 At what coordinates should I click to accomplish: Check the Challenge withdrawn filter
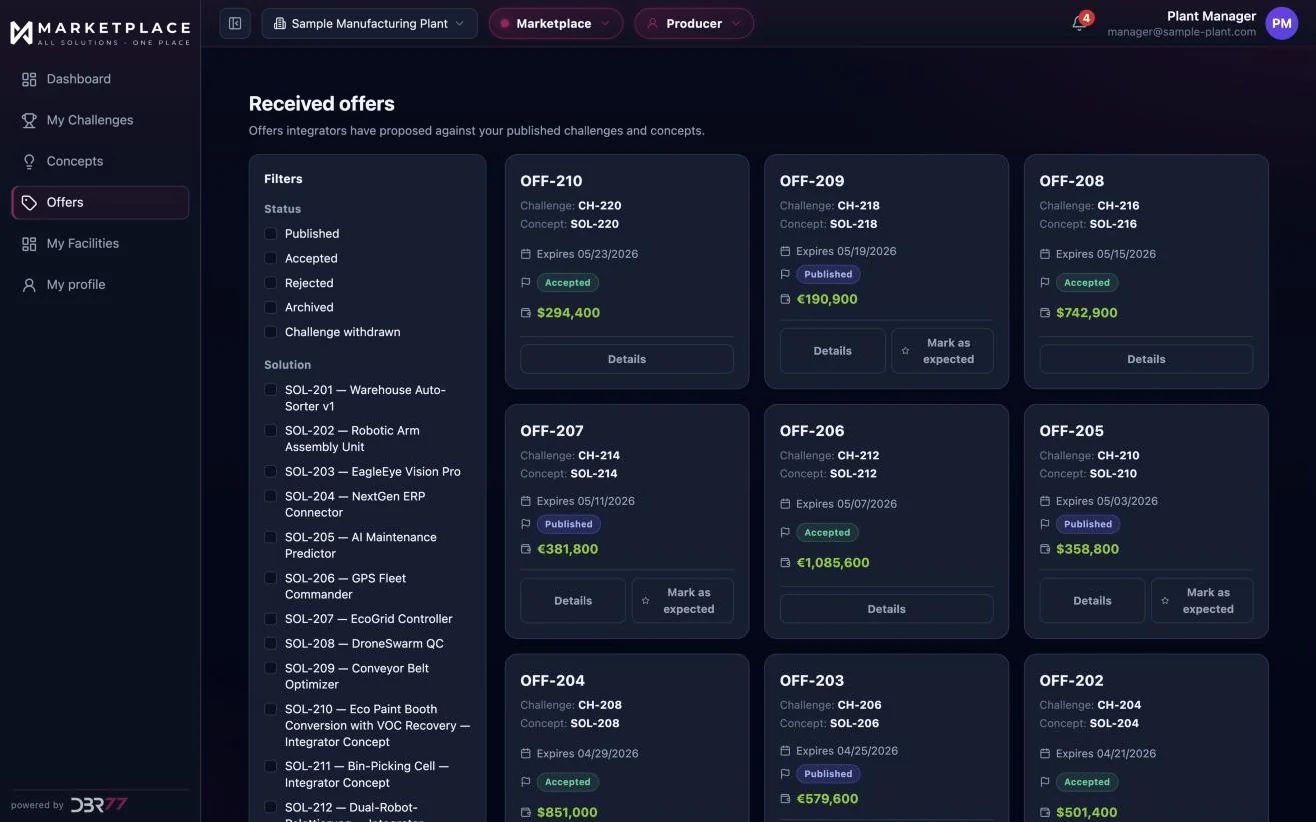coord(270,332)
